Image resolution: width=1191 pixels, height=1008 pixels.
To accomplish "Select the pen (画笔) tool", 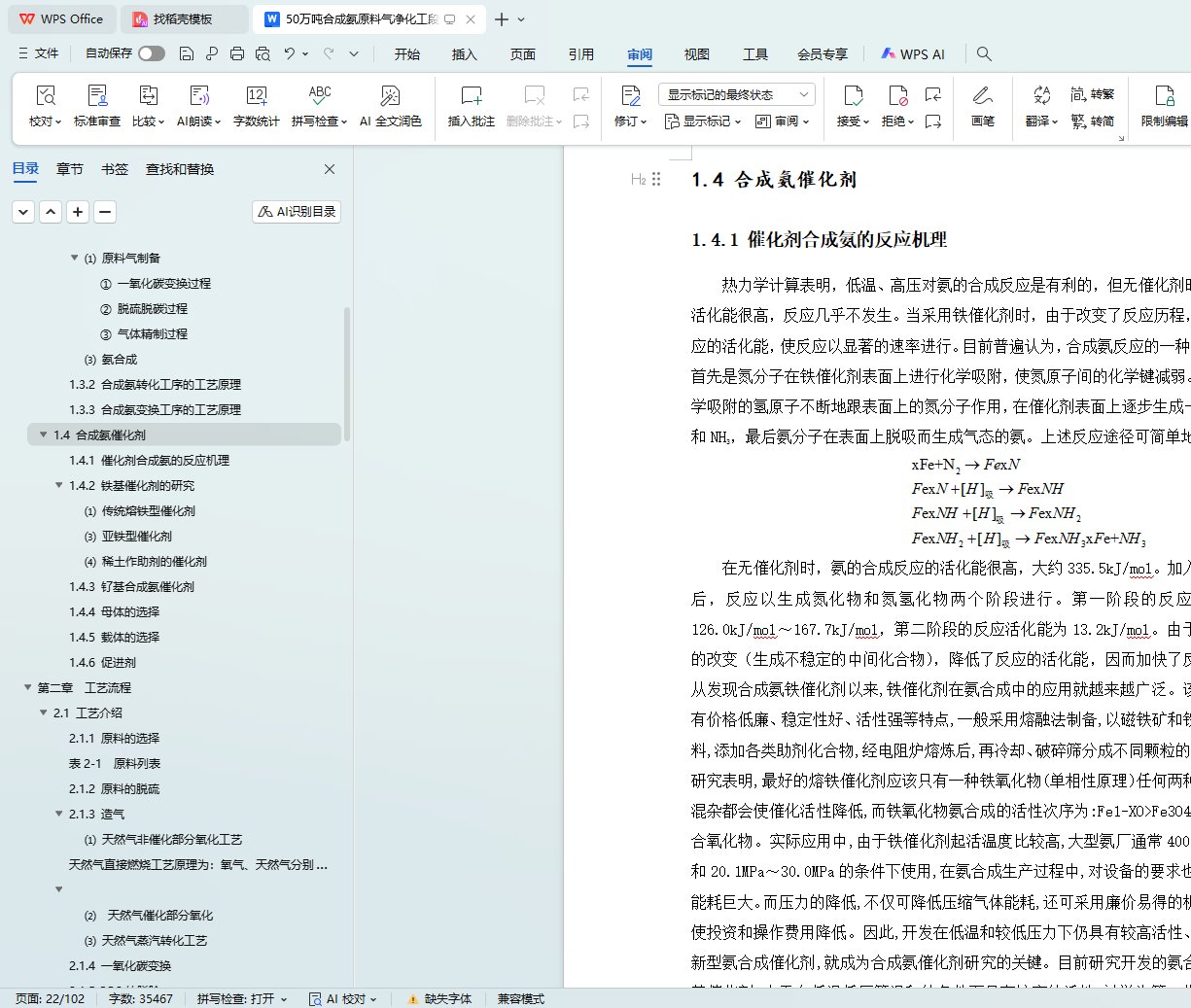I will point(982,96).
